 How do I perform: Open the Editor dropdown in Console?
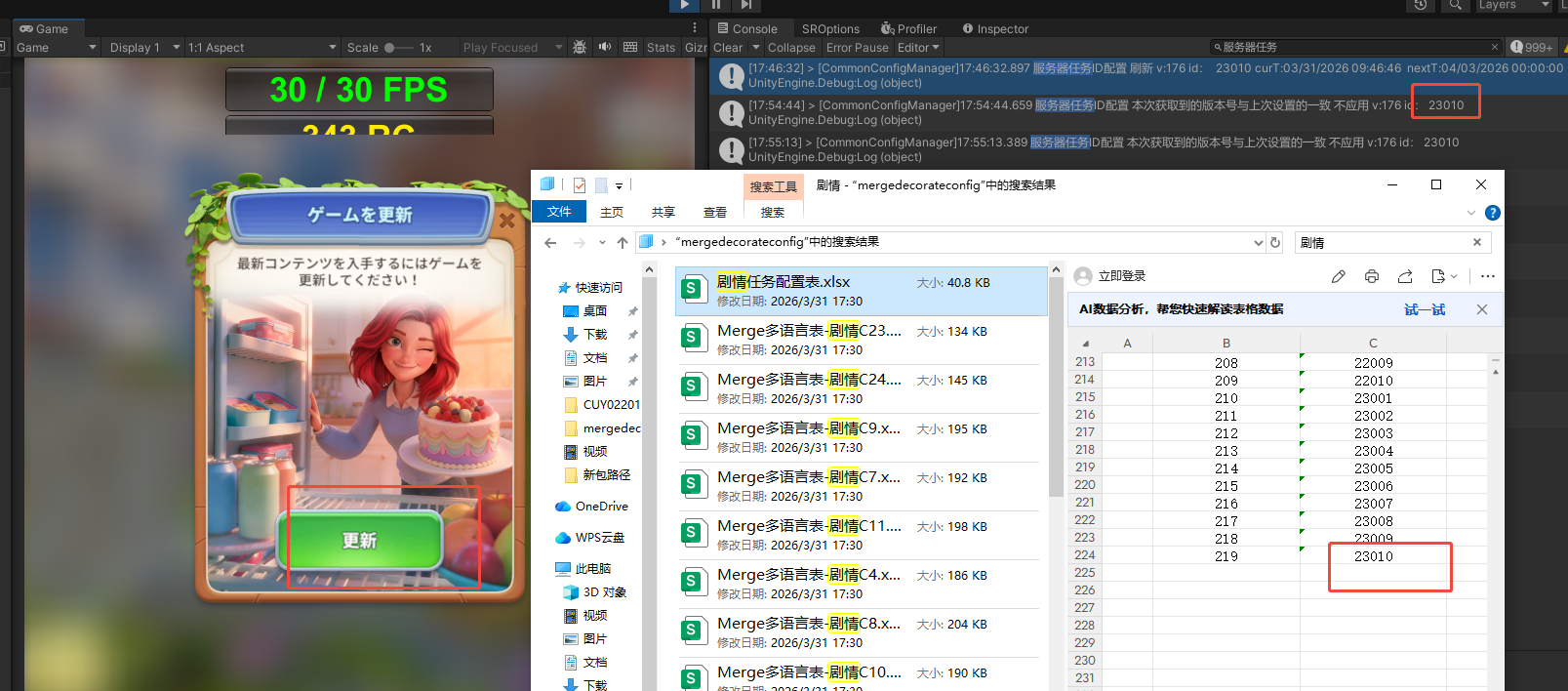tap(918, 47)
